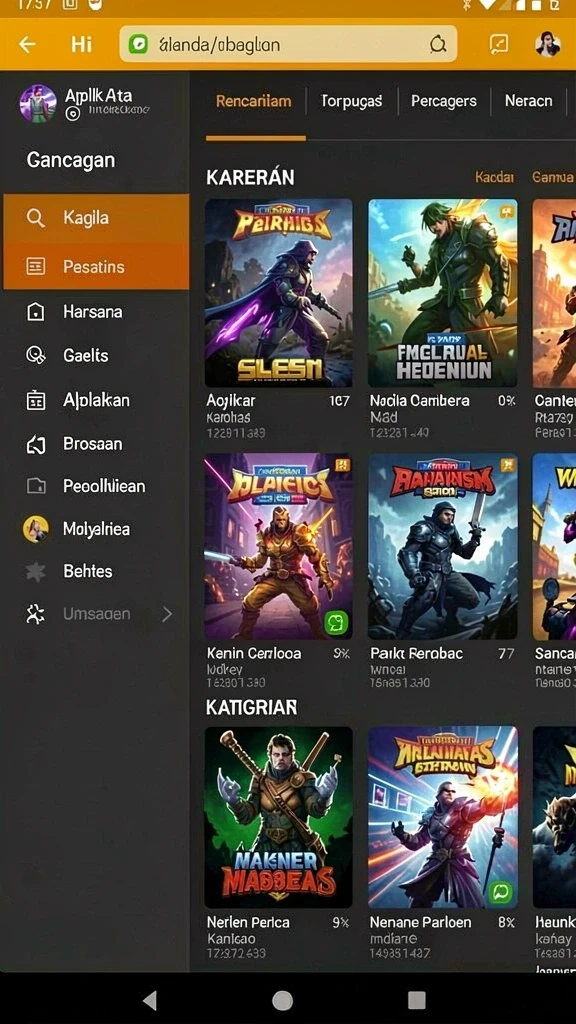
Task: Click the Harsana icon in the sidebar
Action: point(35,312)
